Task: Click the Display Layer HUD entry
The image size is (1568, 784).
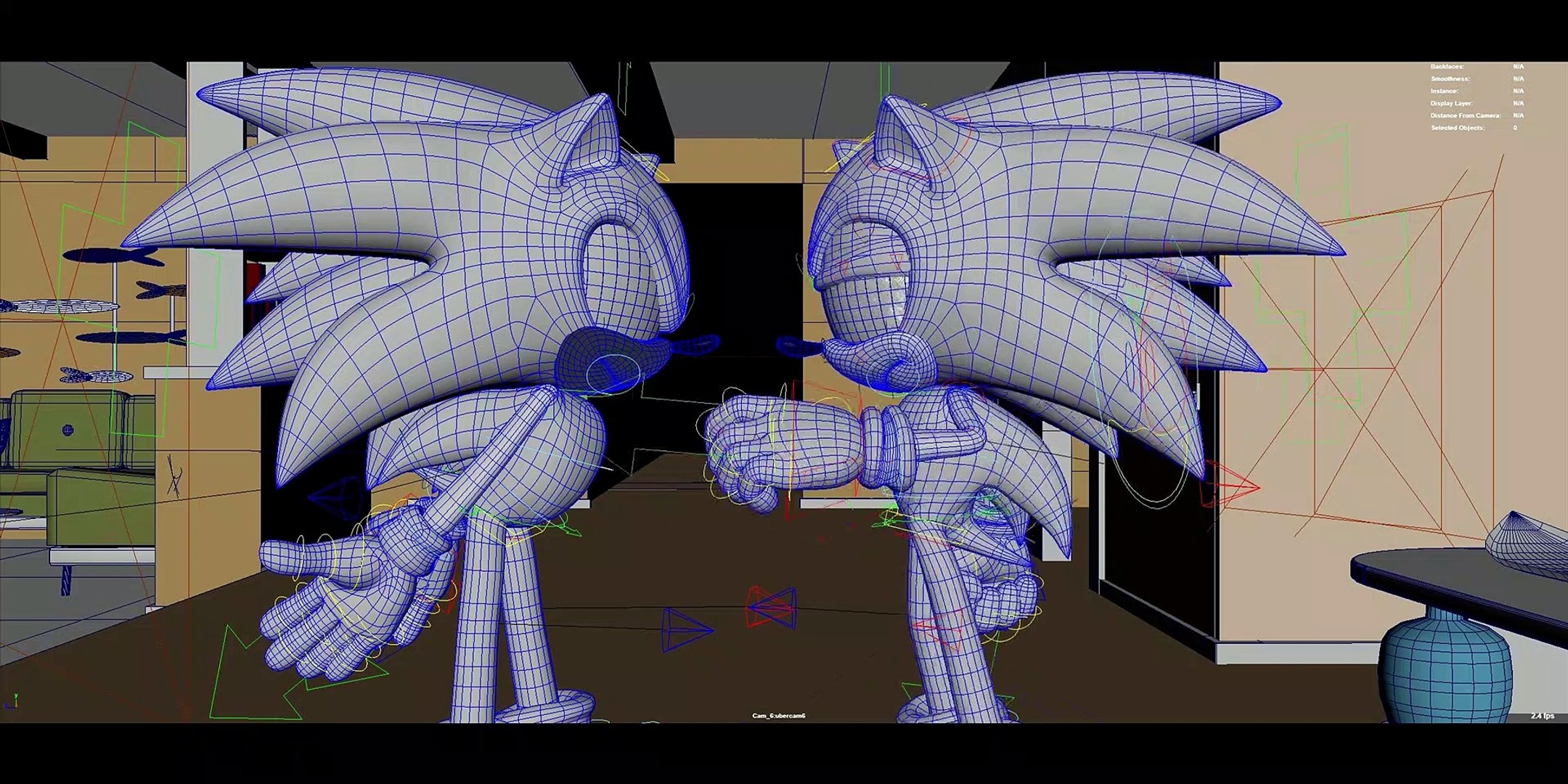Action: (x=1451, y=103)
